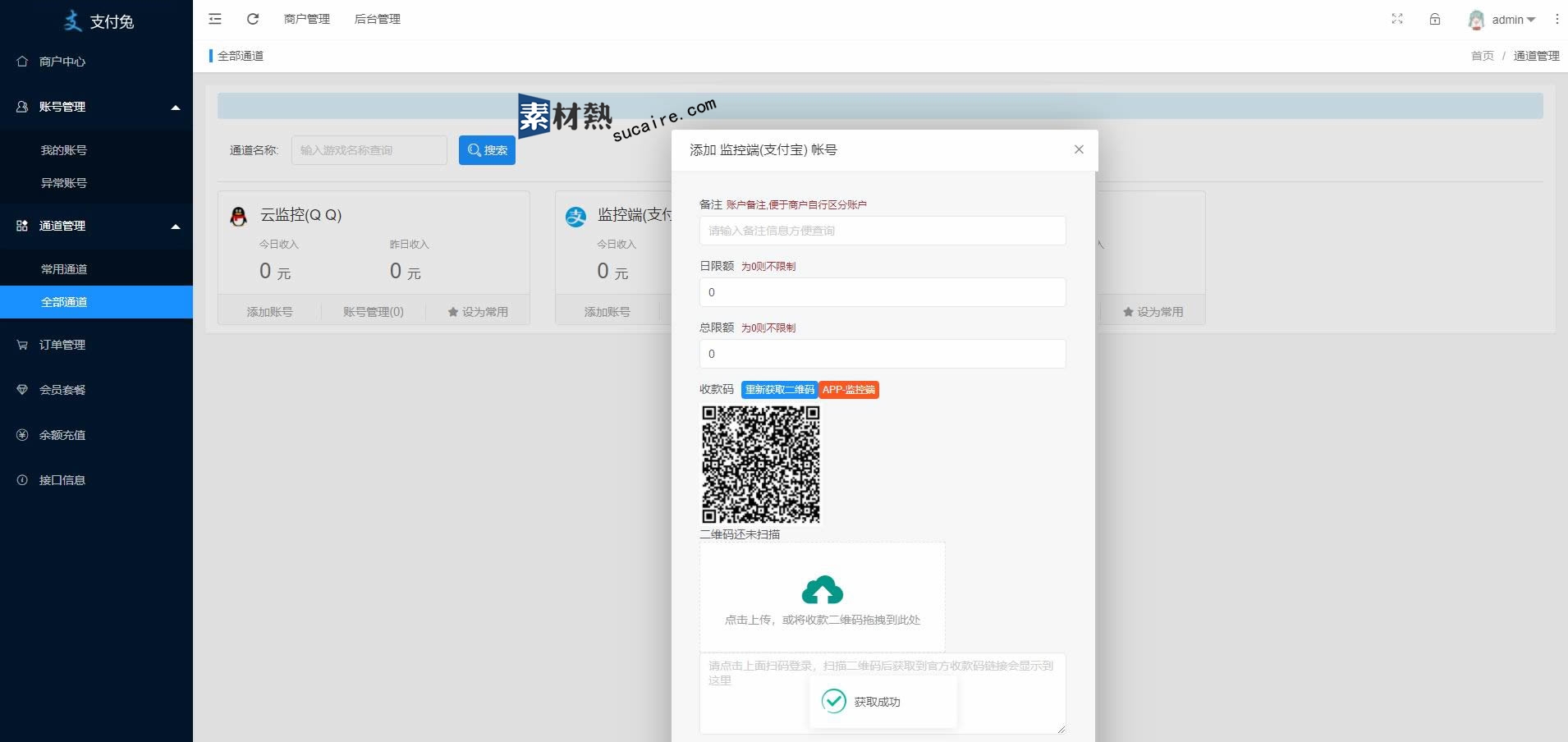This screenshot has height=742, width=1568.
Task: Click the 云监控(Q Q) card title
Action: [x=300, y=215]
